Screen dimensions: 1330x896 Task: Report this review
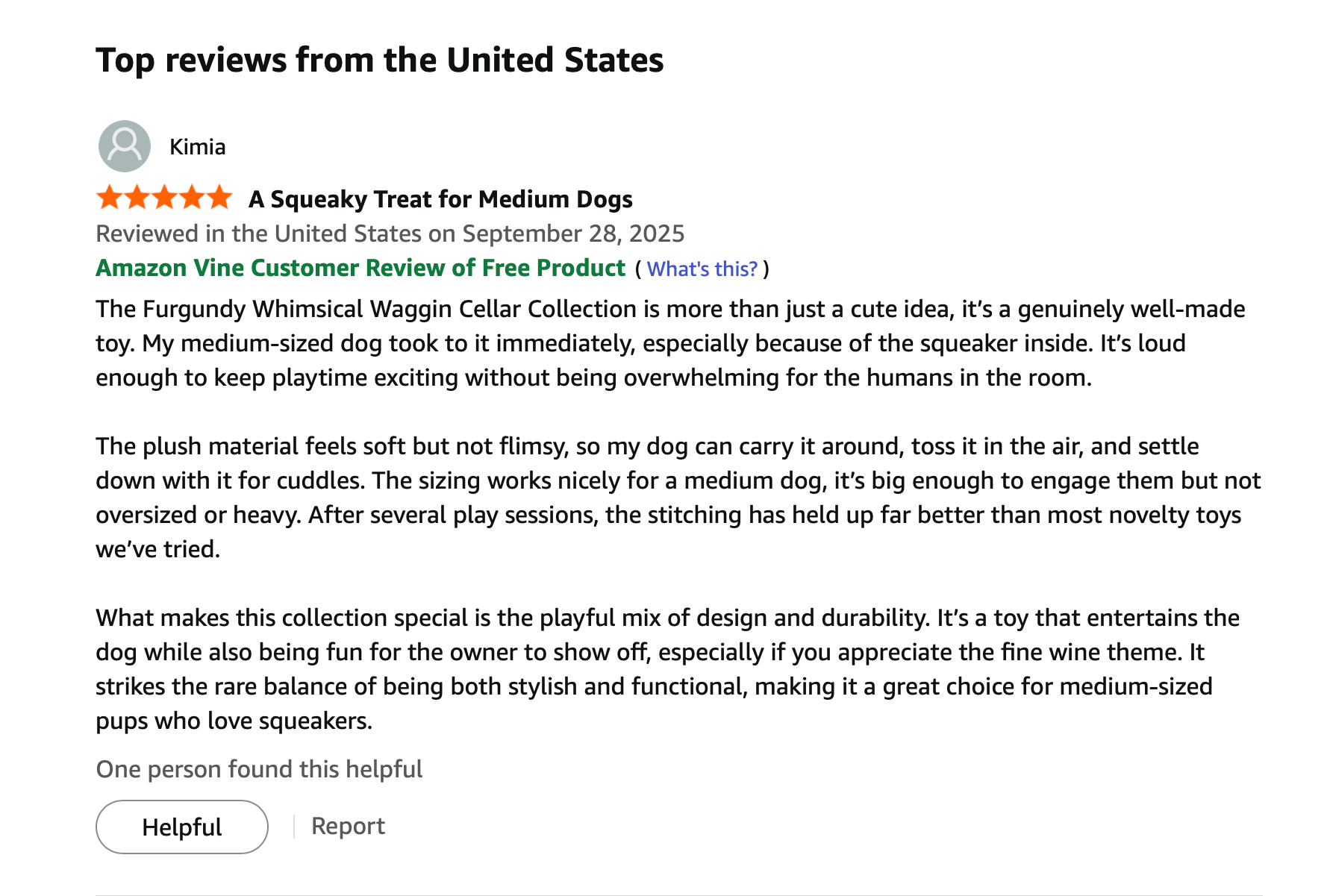pyautogui.click(x=348, y=826)
